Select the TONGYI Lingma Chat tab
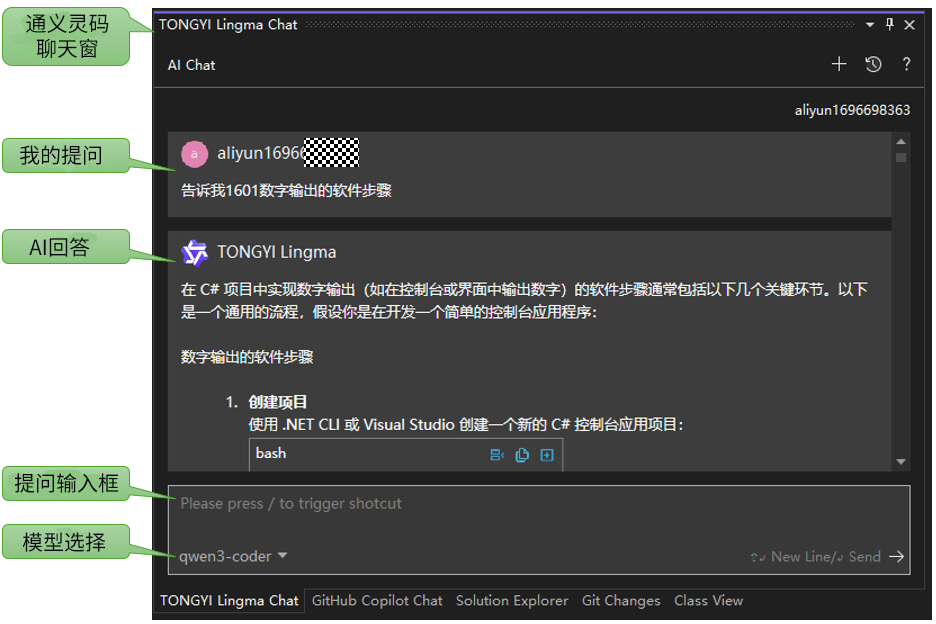 click(228, 601)
